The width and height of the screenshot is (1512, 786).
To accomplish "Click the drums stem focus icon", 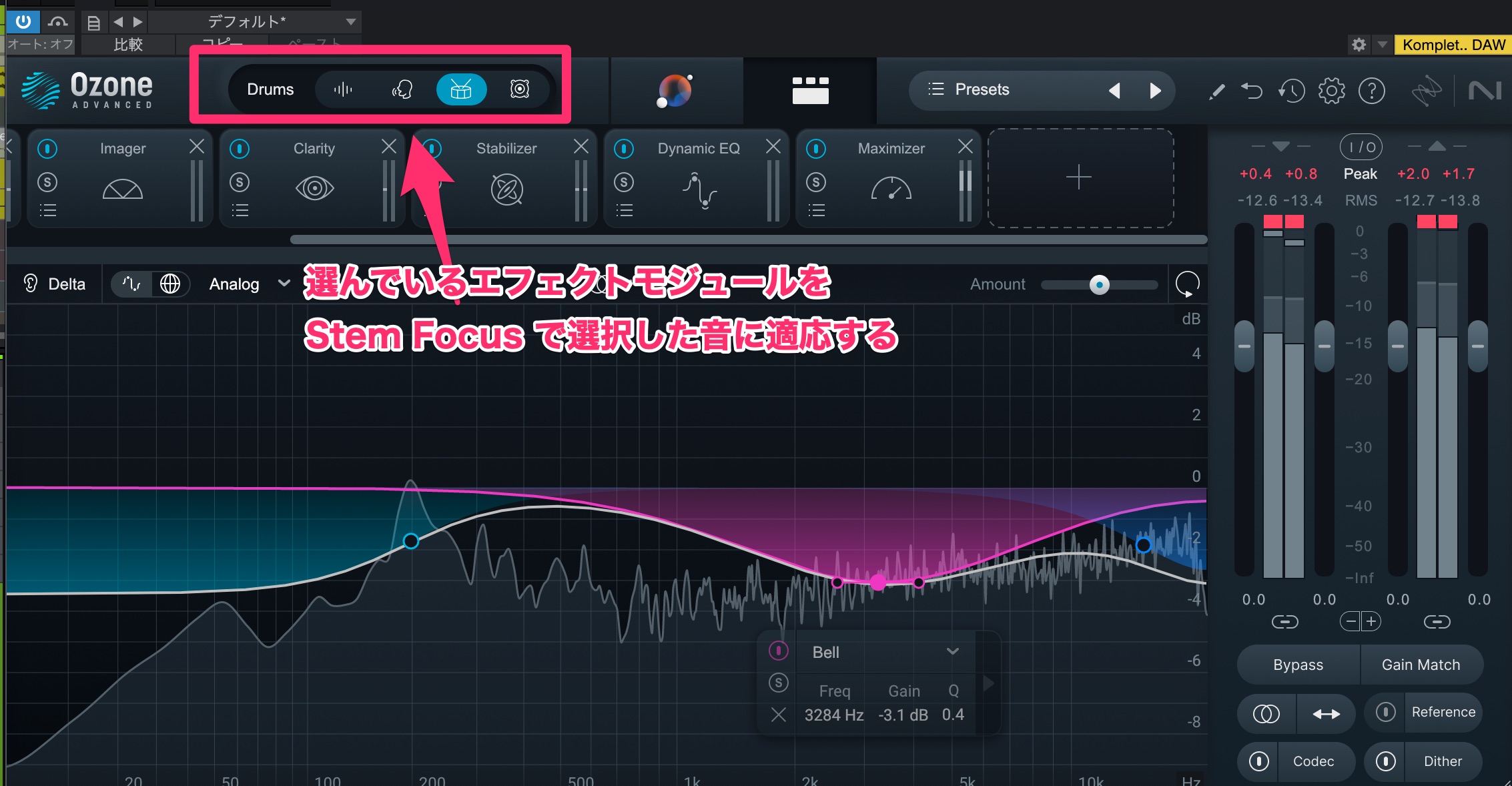I will pos(461,89).
